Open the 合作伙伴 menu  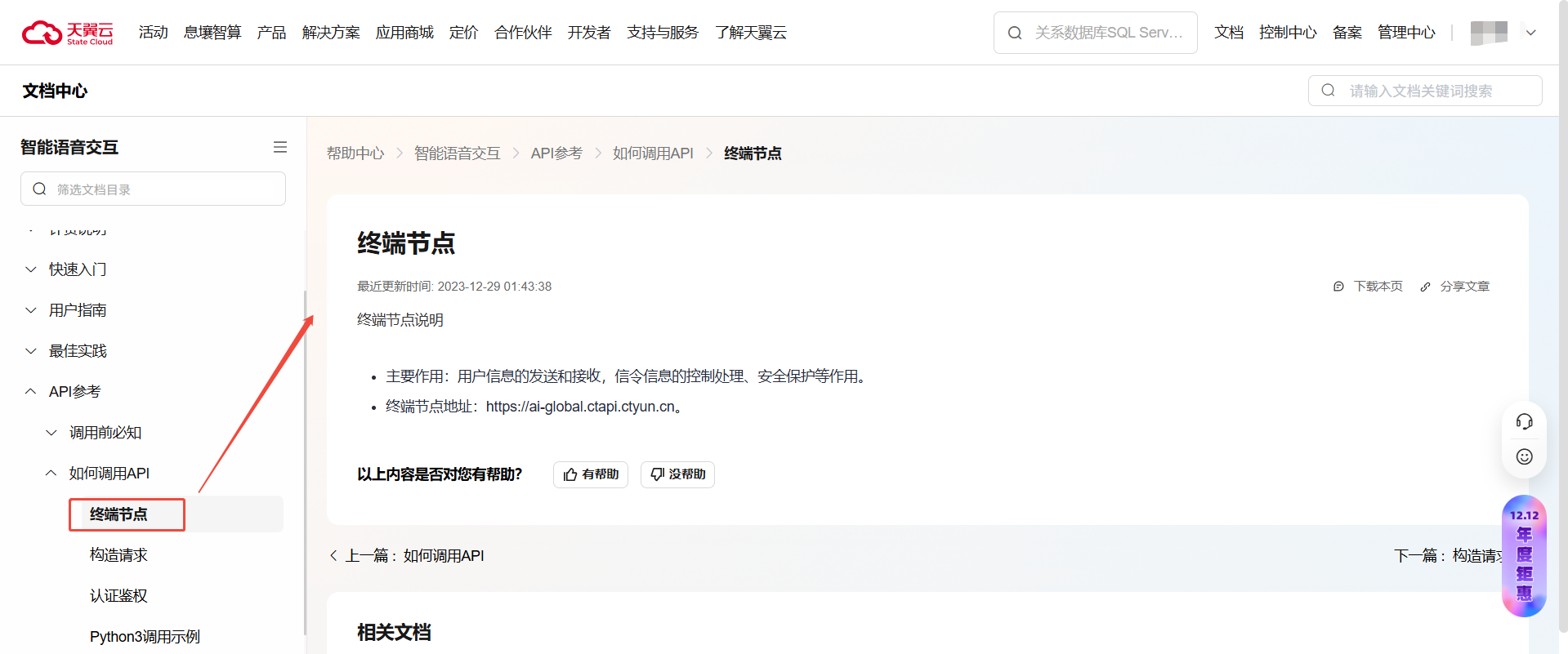[x=523, y=33]
